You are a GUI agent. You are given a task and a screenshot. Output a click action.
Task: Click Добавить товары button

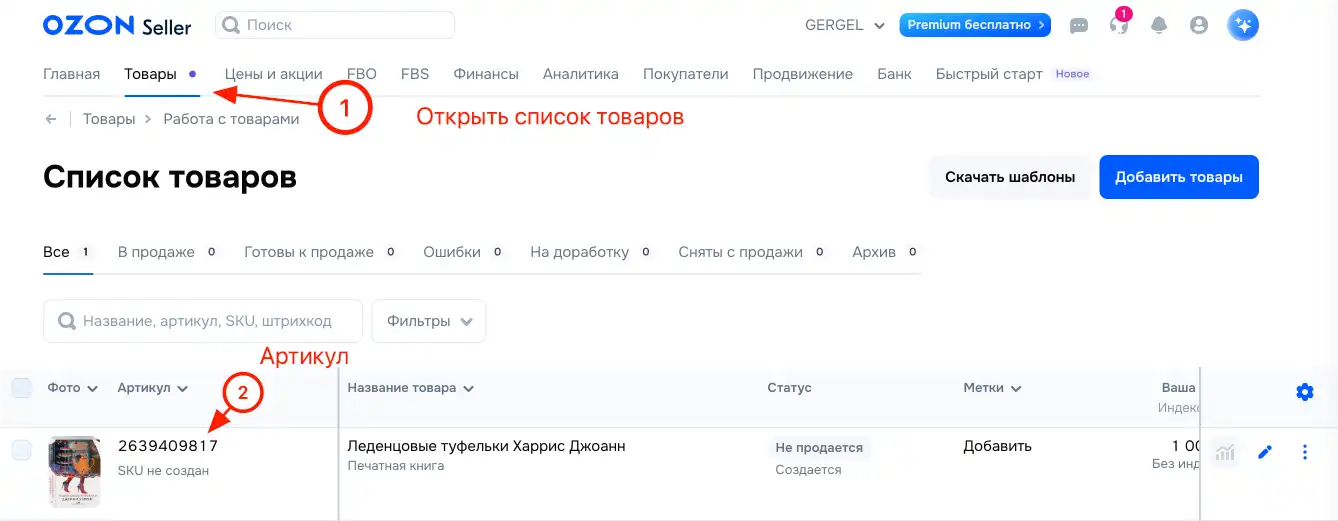pyautogui.click(x=1179, y=177)
